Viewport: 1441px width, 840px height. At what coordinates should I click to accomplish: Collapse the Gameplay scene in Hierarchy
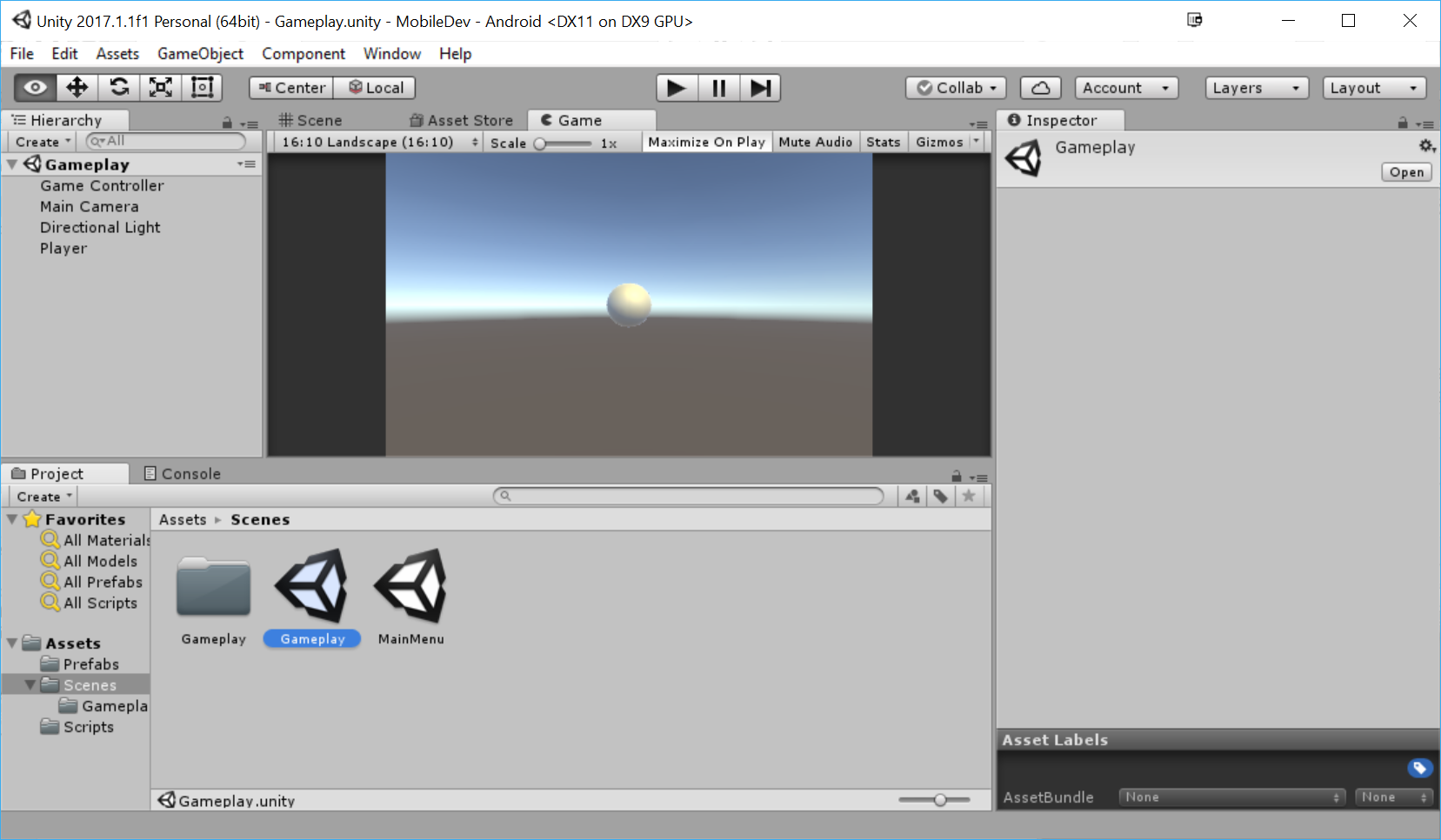tap(13, 164)
